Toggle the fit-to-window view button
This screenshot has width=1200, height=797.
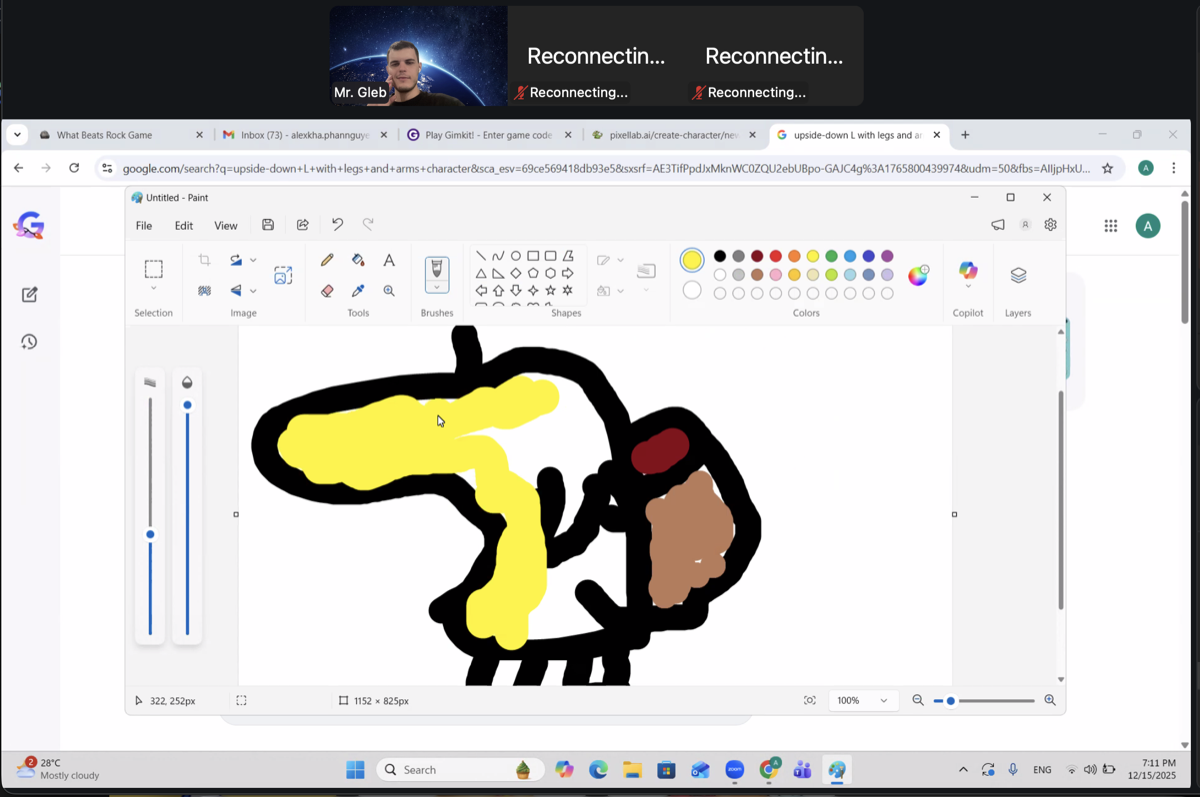click(x=810, y=701)
